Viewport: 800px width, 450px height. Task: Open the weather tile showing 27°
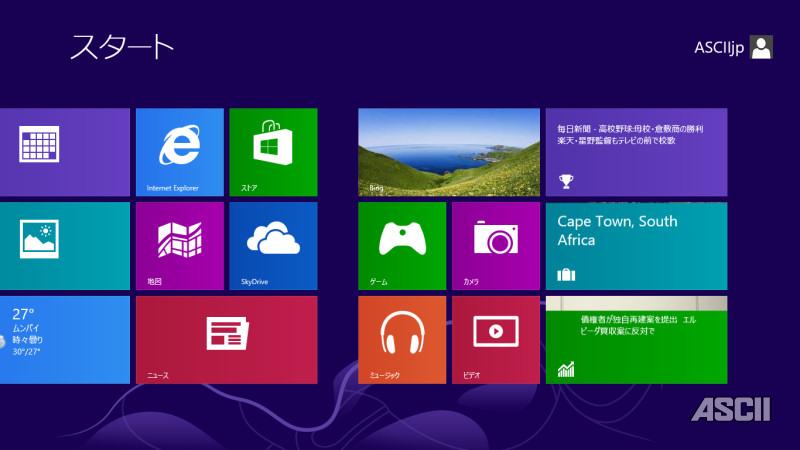tap(65, 340)
